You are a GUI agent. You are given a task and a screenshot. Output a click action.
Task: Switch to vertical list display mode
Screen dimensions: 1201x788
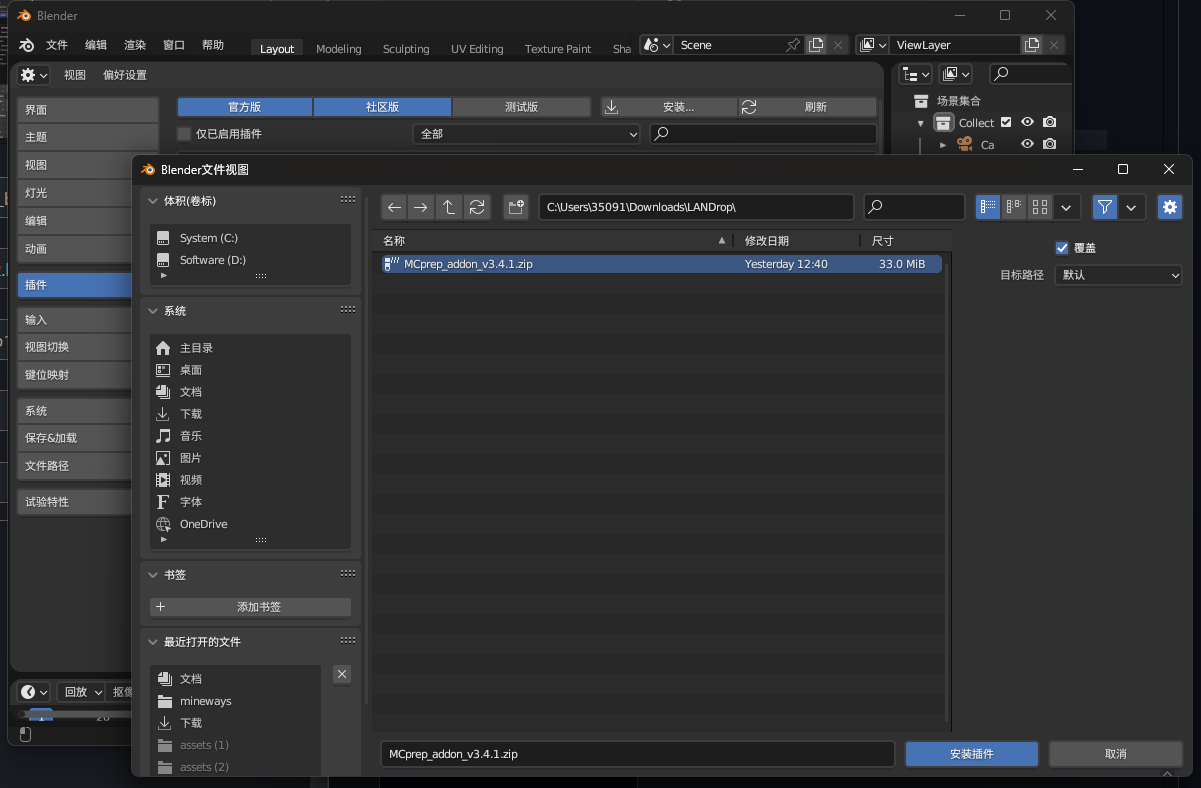pyautogui.click(x=988, y=207)
